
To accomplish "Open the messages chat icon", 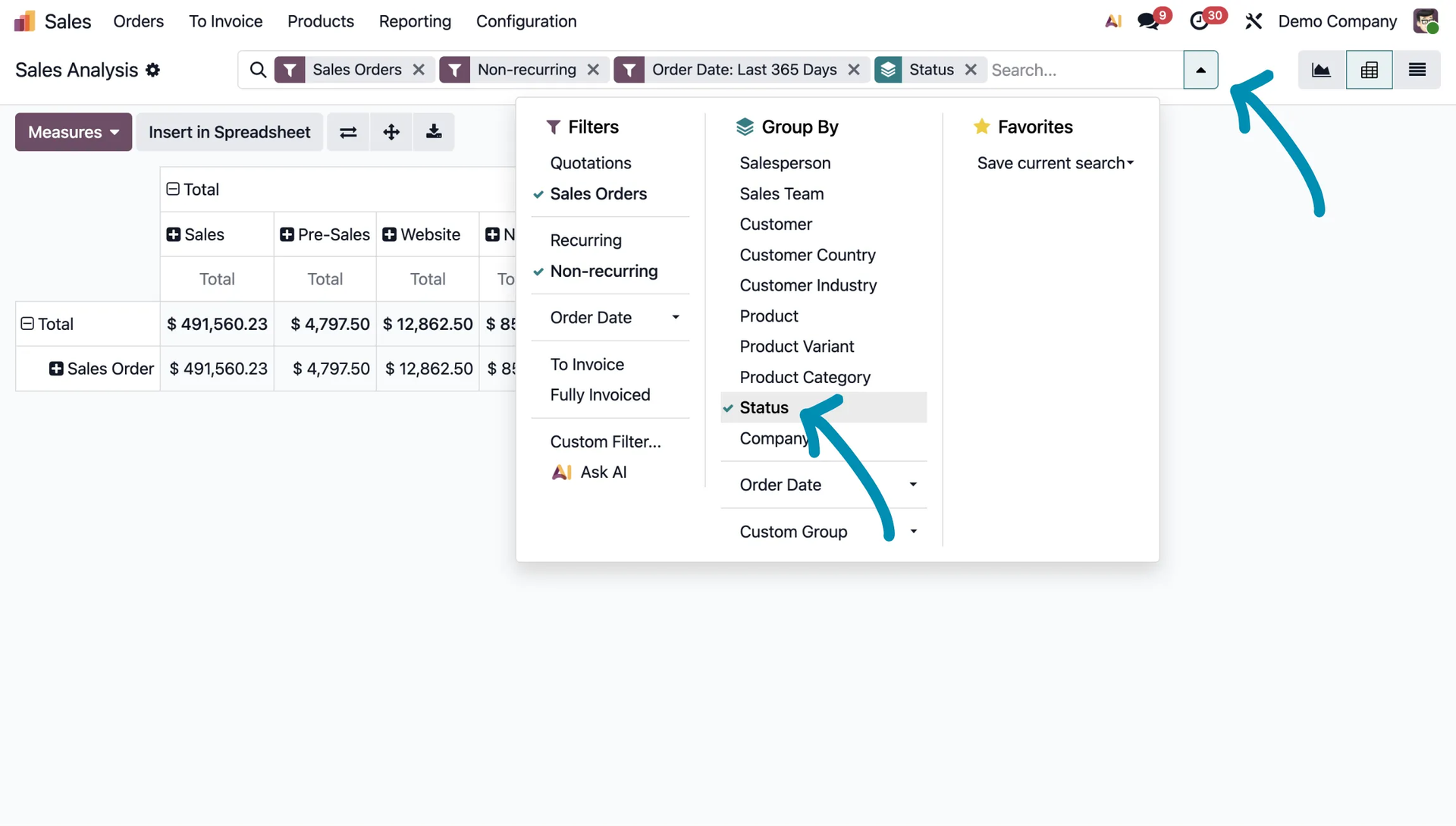I will [1148, 21].
